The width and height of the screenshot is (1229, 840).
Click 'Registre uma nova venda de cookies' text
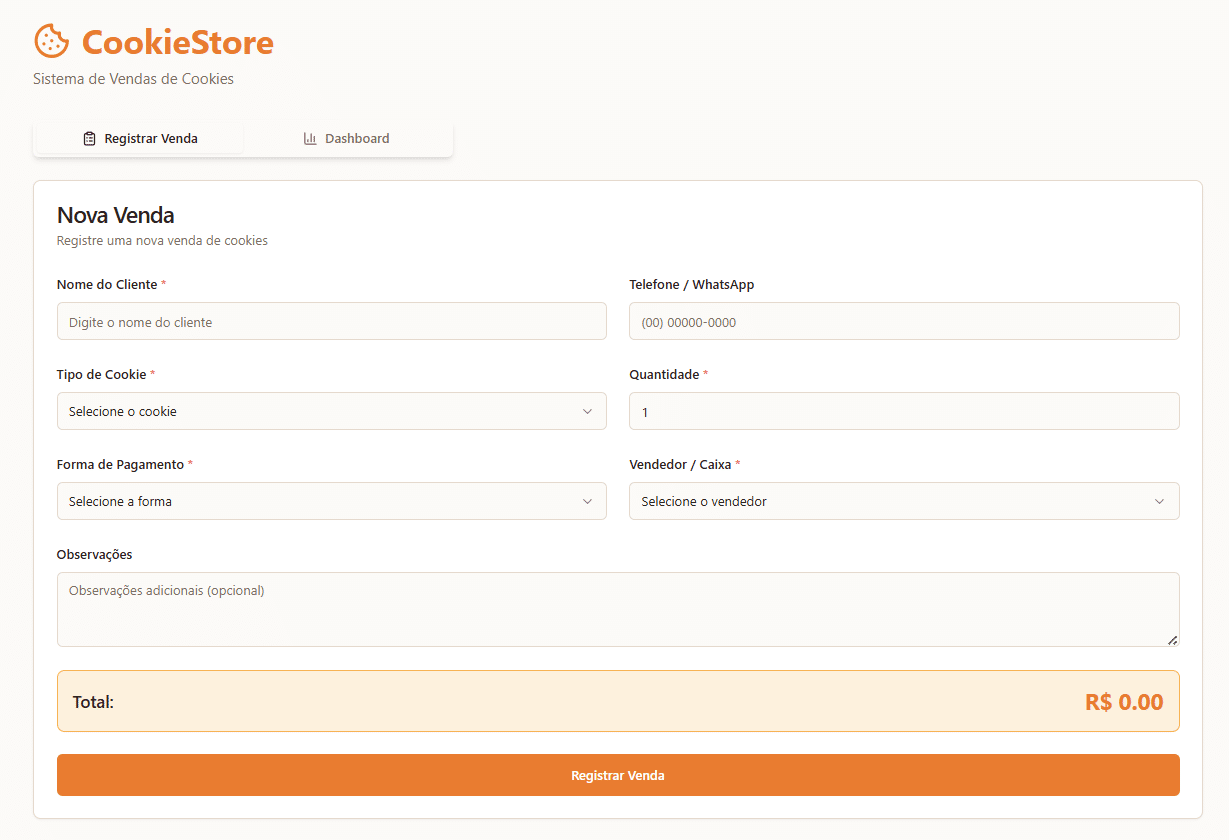coord(162,241)
